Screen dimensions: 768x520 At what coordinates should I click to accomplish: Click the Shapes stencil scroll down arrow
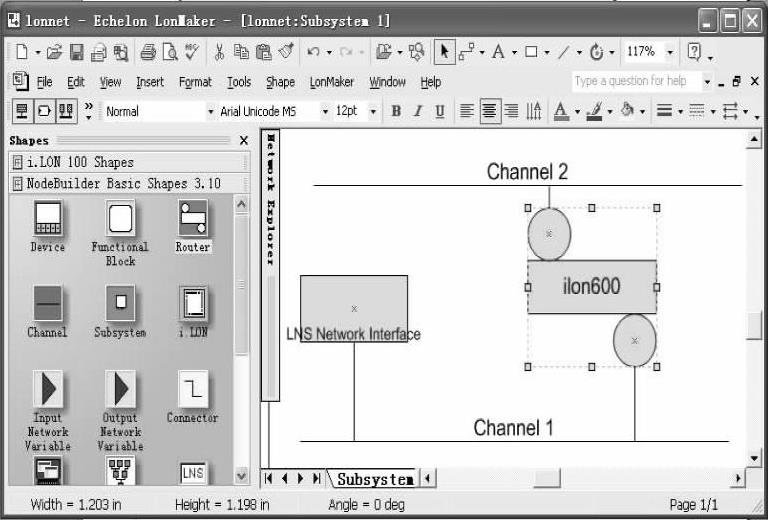[241, 475]
